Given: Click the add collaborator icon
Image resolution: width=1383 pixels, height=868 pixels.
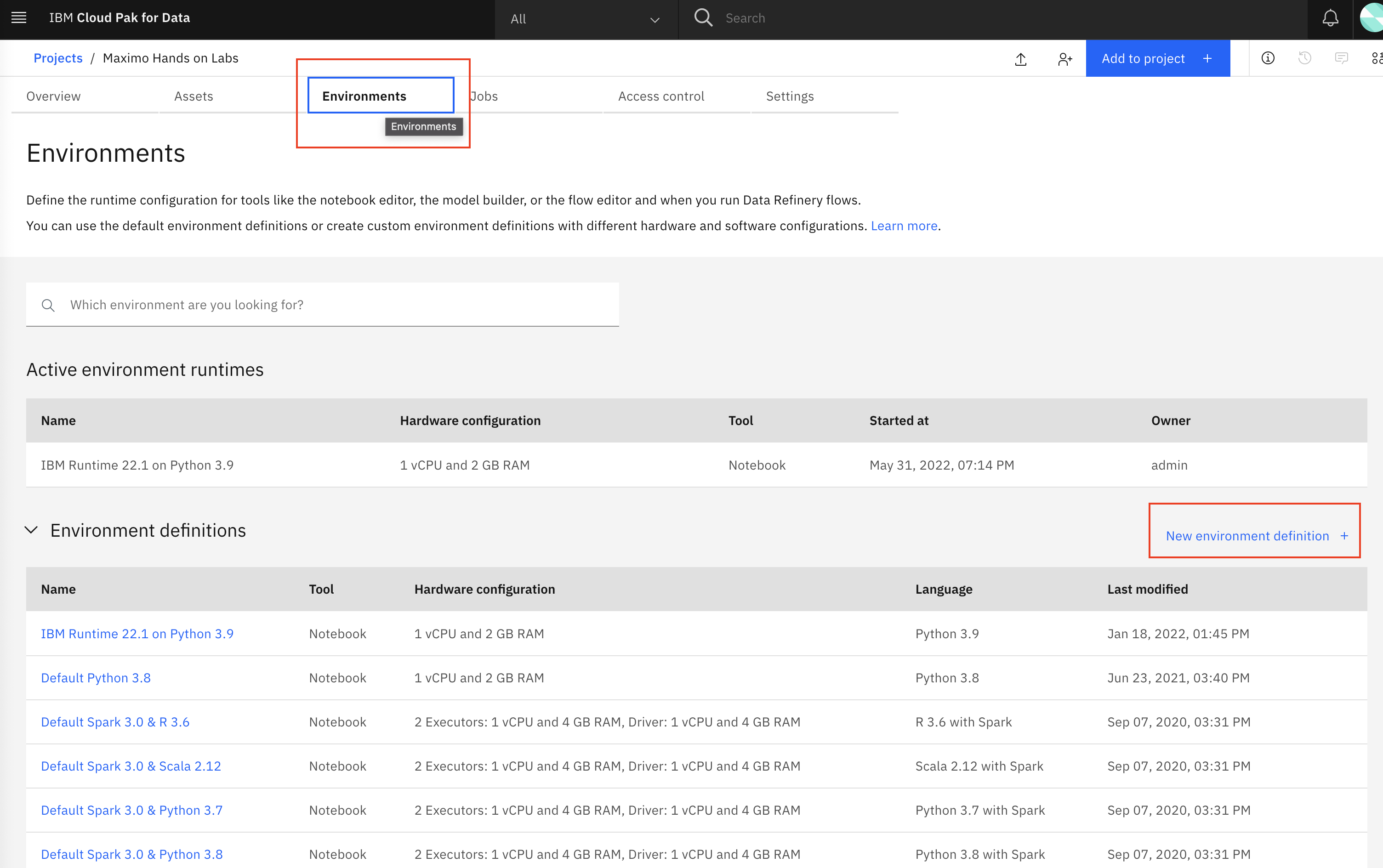Looking at the screenshot, I should (x=1065, y=58).
